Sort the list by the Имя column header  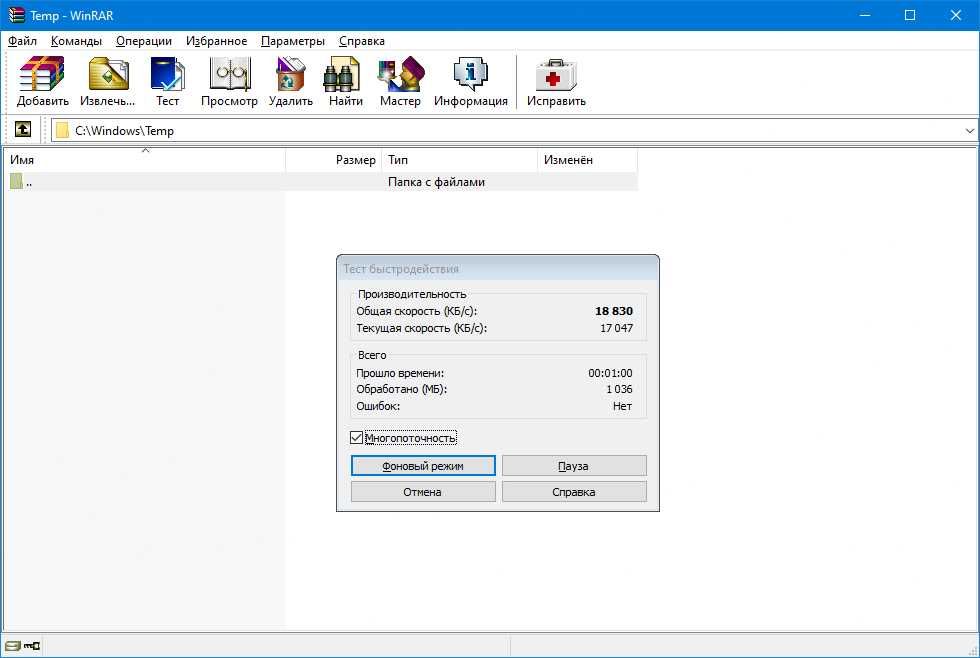(x=145, y=160)
